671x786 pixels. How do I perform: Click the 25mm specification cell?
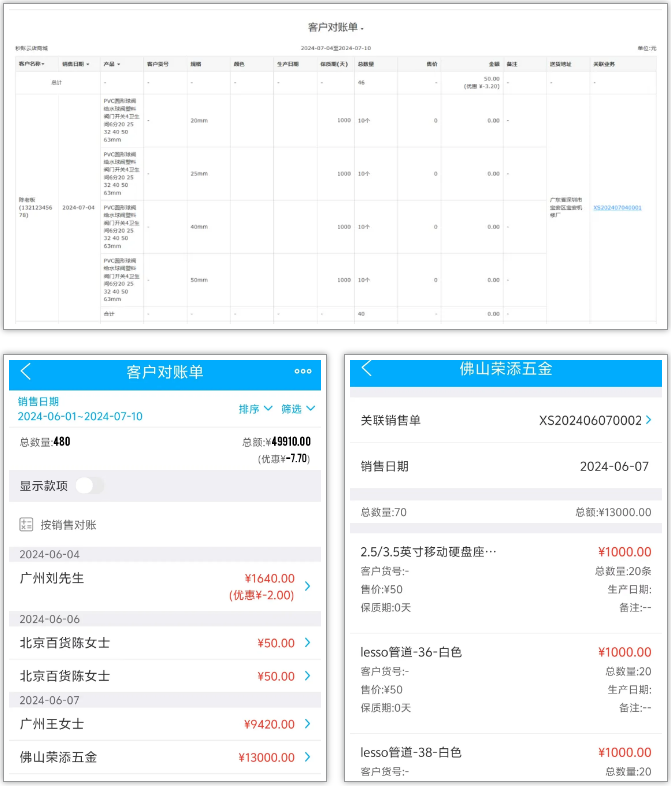point(199,173)
